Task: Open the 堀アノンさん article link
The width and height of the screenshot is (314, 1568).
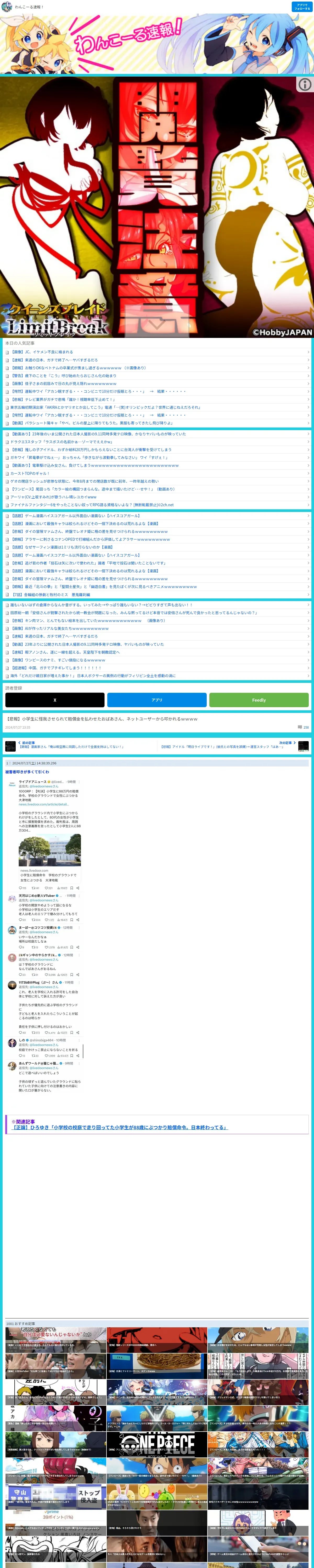Action: [x=65, y=653]
